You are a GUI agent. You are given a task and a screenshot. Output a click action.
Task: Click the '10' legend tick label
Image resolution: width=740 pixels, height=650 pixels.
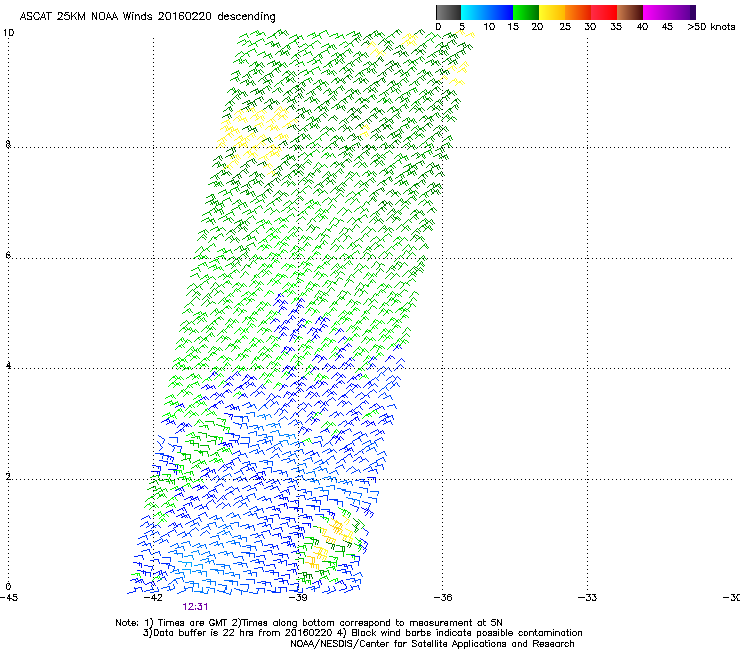point(489,27)
